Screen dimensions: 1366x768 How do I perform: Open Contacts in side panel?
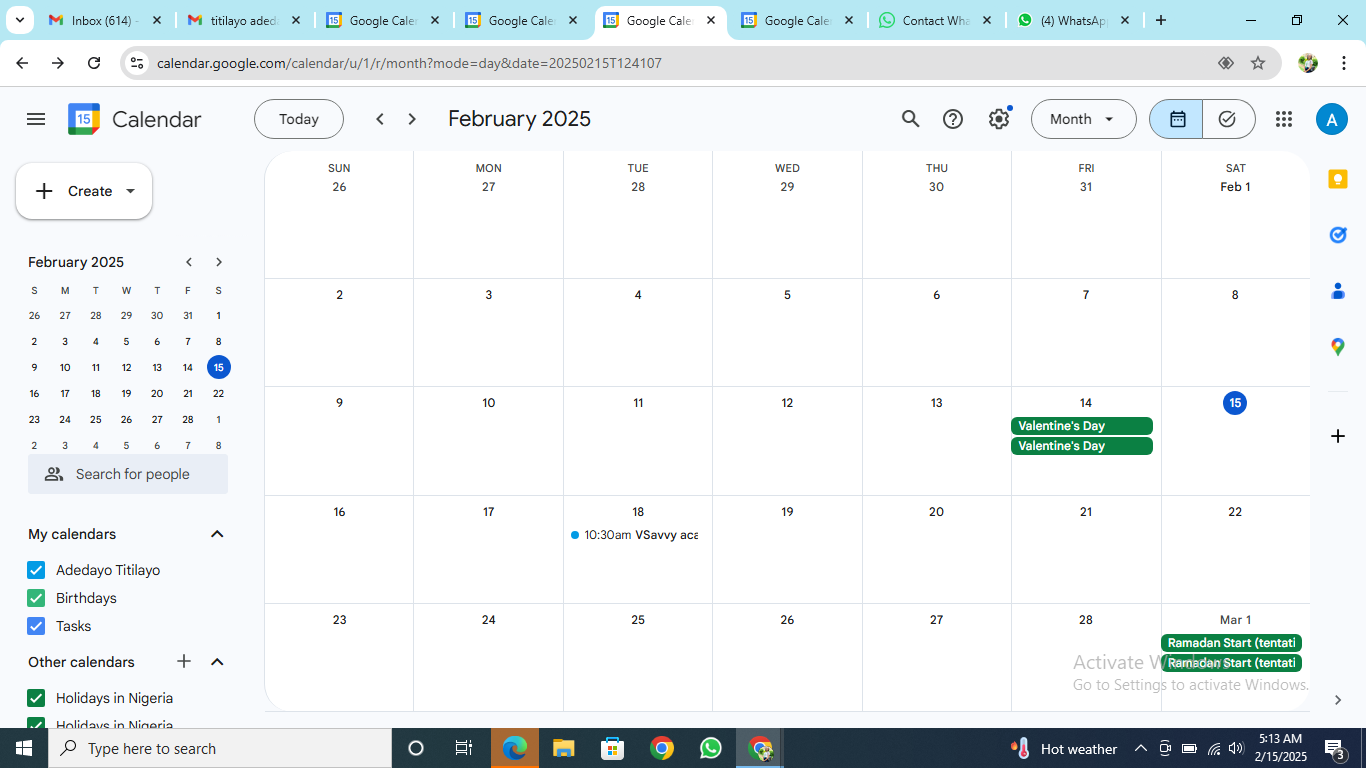(1338, 291)
